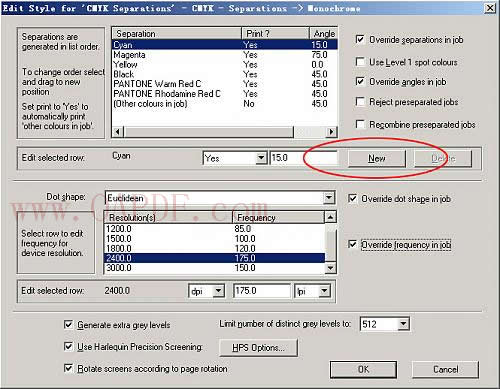
Task: Uncheck Generate extra grey levels
Action: coord(68,324)
